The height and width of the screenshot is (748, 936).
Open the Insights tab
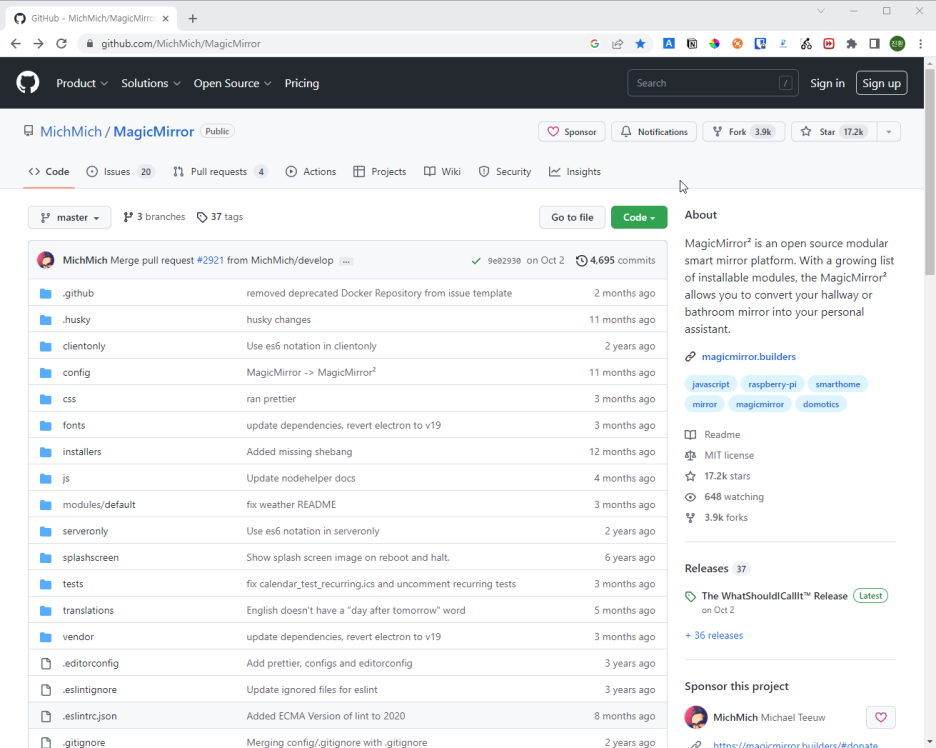pyautogui.click(x=575, y=171)
